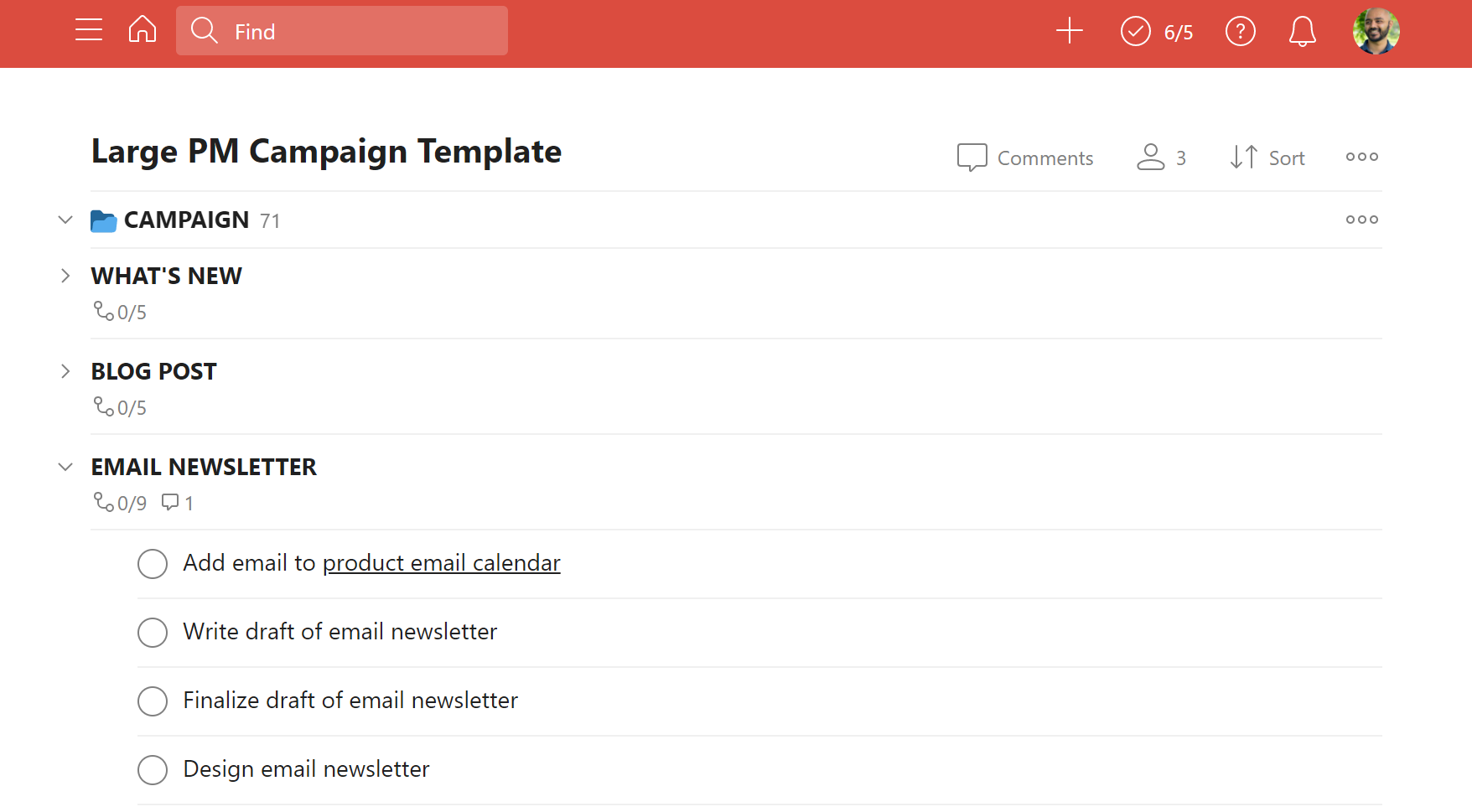Expand the WHAT'S NEW task
Image resolution: width=1472 pixels, height=812 pixels.
65,276
